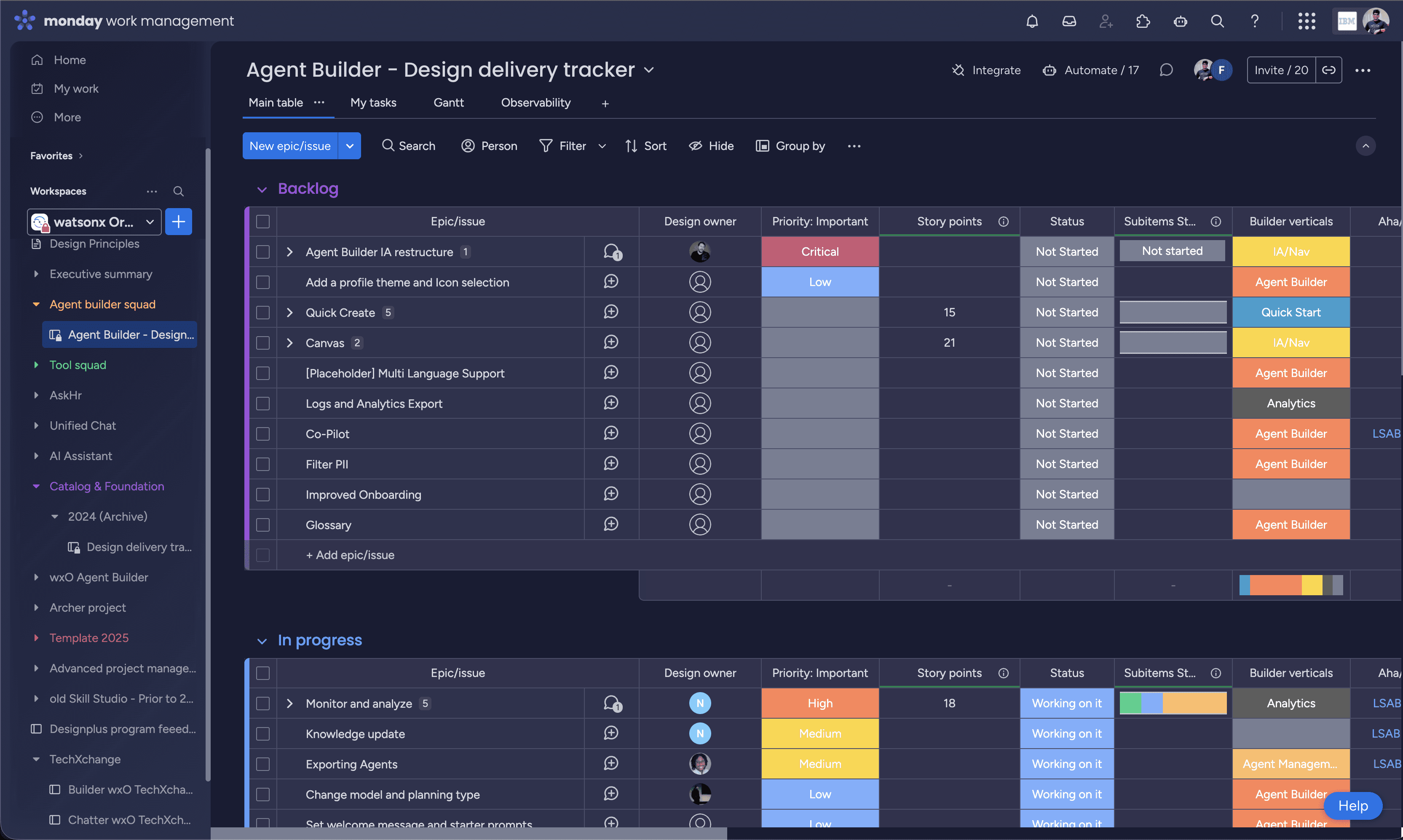The height and width of the screenshot is (840, 1403).
Task: Search workspaces with the magnifier icon
Action: [178, 191]
